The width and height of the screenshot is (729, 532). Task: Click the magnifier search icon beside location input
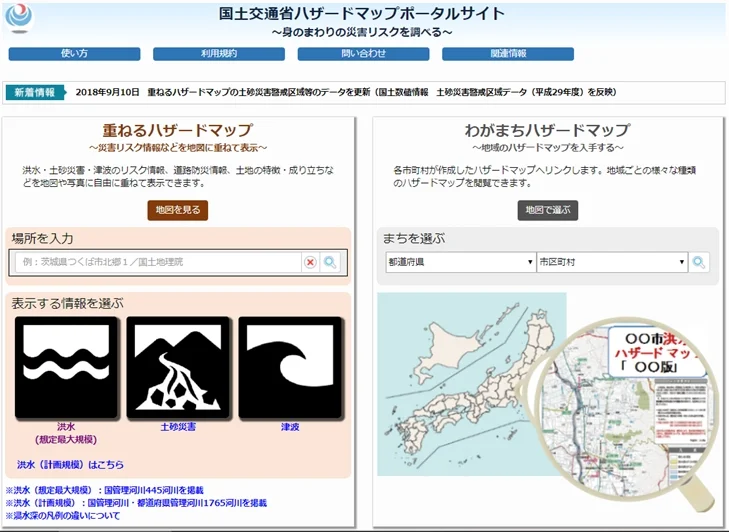330,262
